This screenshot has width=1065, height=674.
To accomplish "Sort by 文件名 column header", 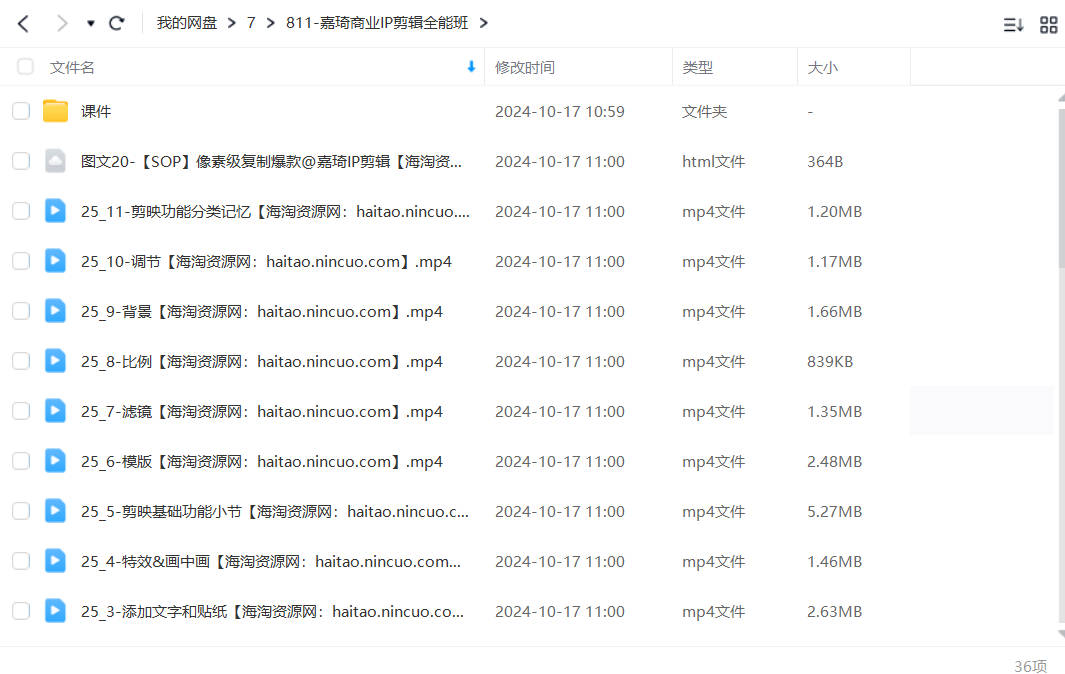I will [x=72, y=67].
